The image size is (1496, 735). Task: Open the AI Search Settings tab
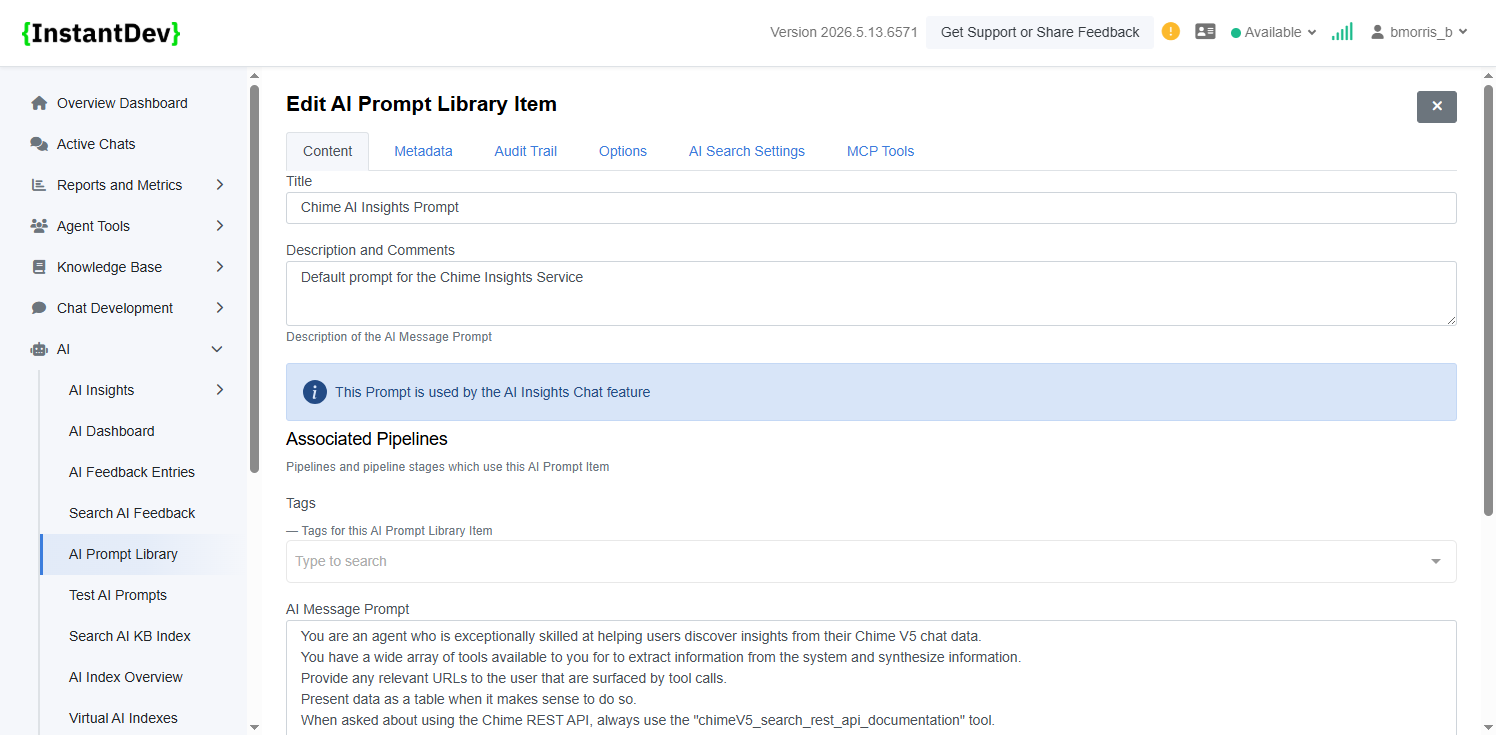[x=747, y=151]
